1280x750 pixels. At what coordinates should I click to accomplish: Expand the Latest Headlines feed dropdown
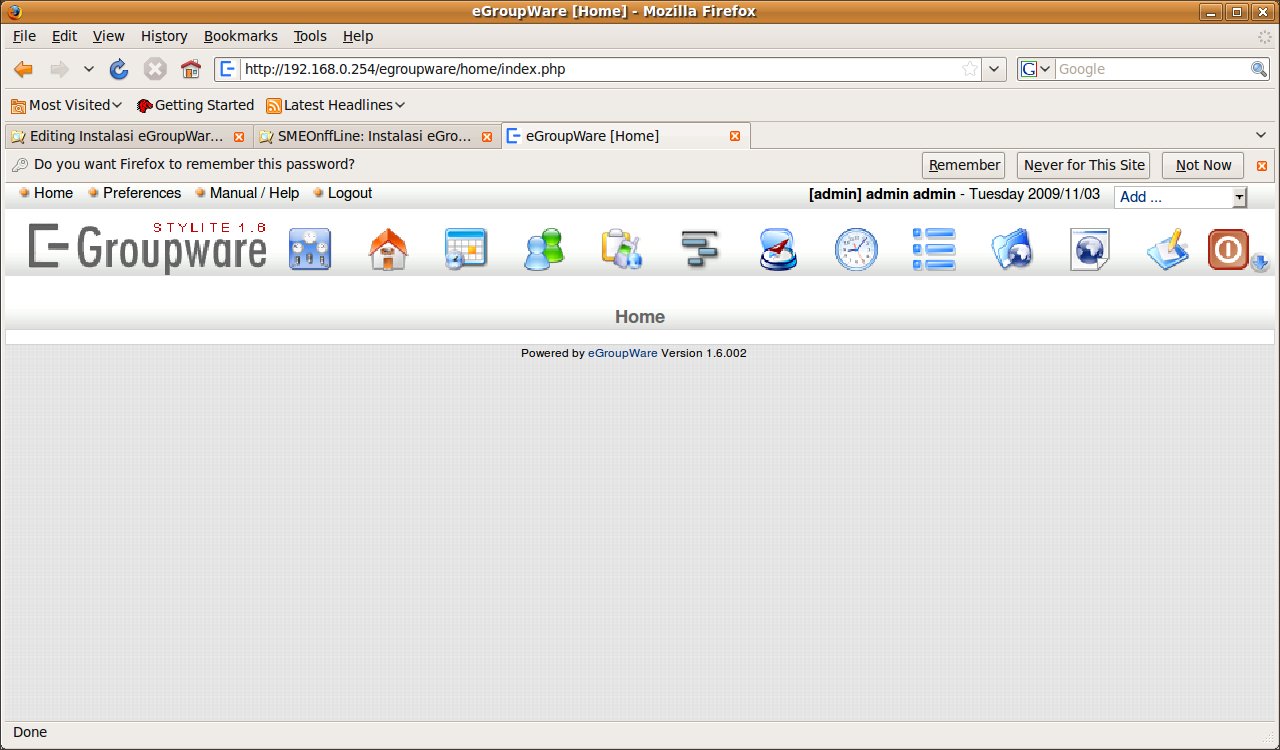pos(336,105)
